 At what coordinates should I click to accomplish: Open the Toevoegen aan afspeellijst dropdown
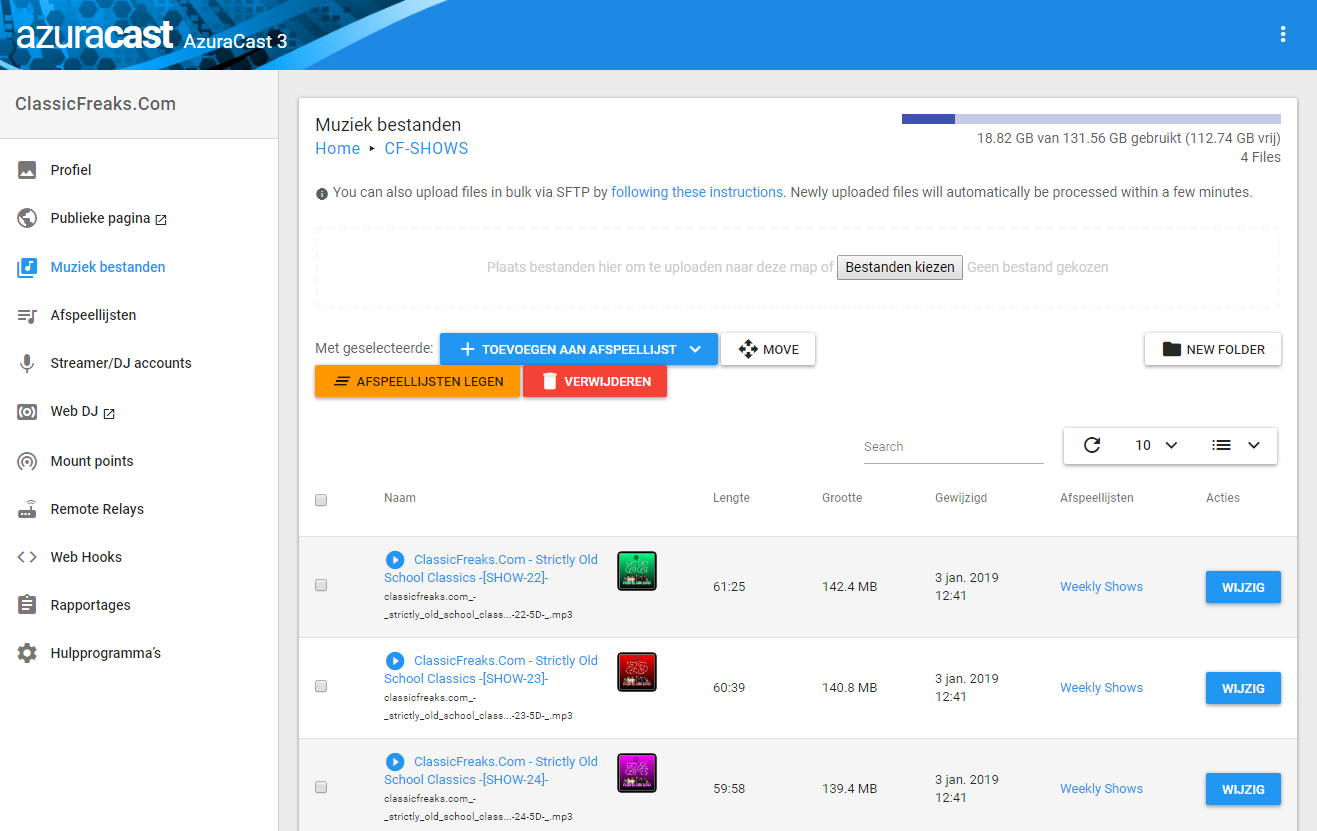[x=579, y=349]
